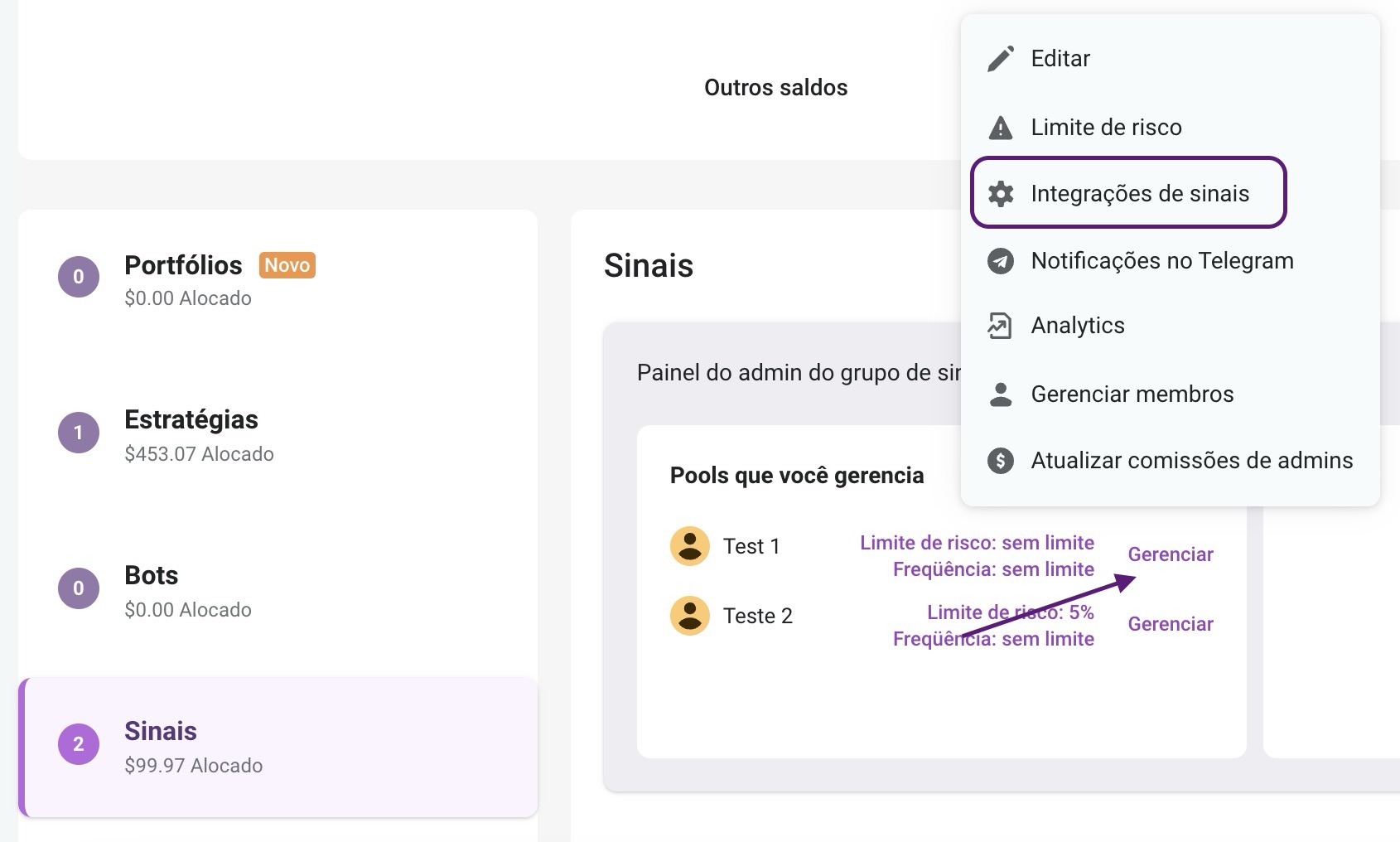This screenshot has width=1400, height=842.
Task: Click the Novo badge next to Portfólios
Action: [287, 265]
